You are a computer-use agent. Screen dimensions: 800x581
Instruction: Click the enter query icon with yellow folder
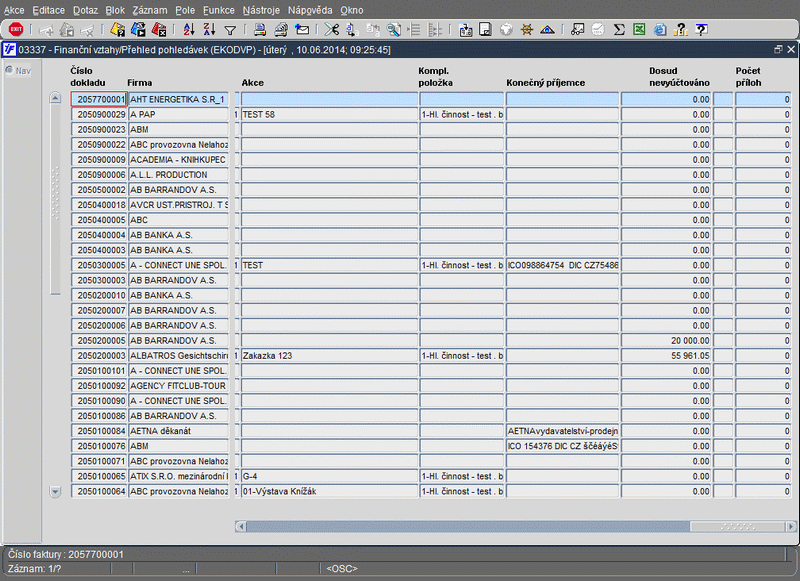(117, 30)
